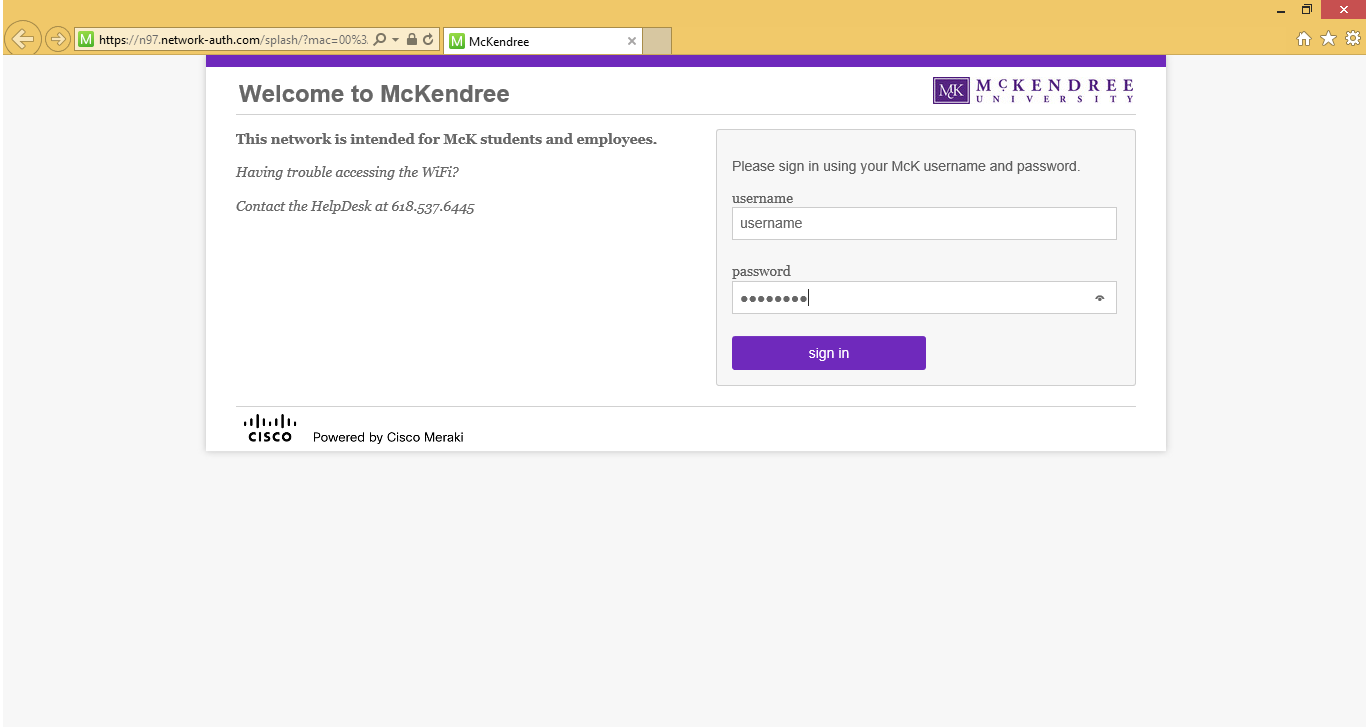The width and height of the screenshot is (1366, 727).
Task: Click the Cisco logo in footer
Action: point(270,428)
